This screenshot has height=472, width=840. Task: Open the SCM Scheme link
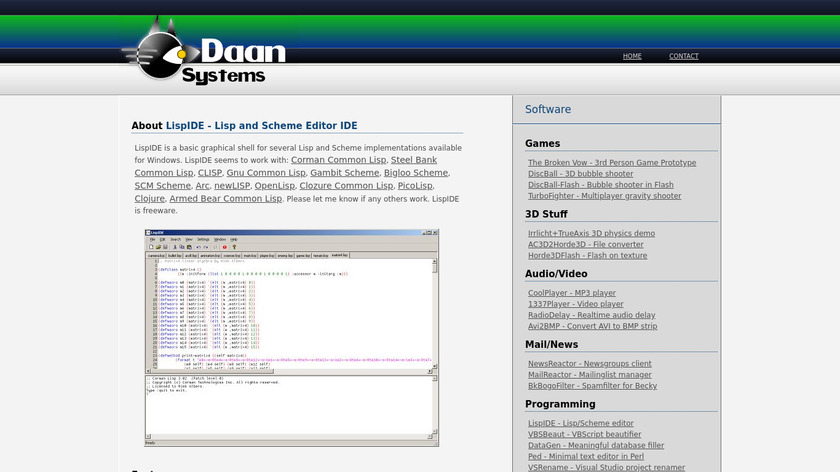[x=162, y=185]
